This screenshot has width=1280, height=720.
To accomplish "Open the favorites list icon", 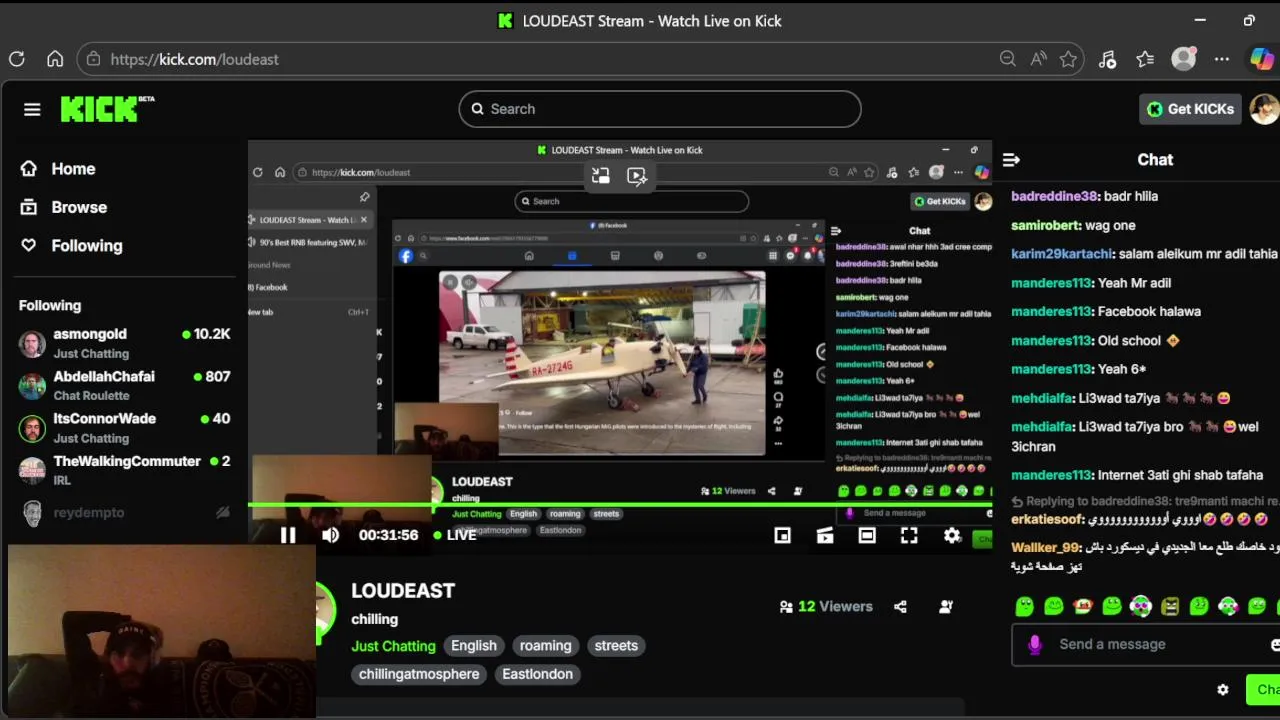I will point(1145,59).
